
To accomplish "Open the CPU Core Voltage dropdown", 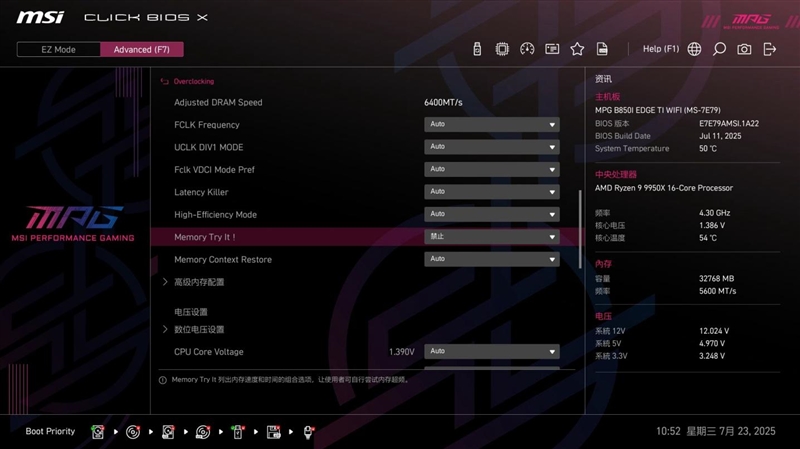I will [492, 352].
